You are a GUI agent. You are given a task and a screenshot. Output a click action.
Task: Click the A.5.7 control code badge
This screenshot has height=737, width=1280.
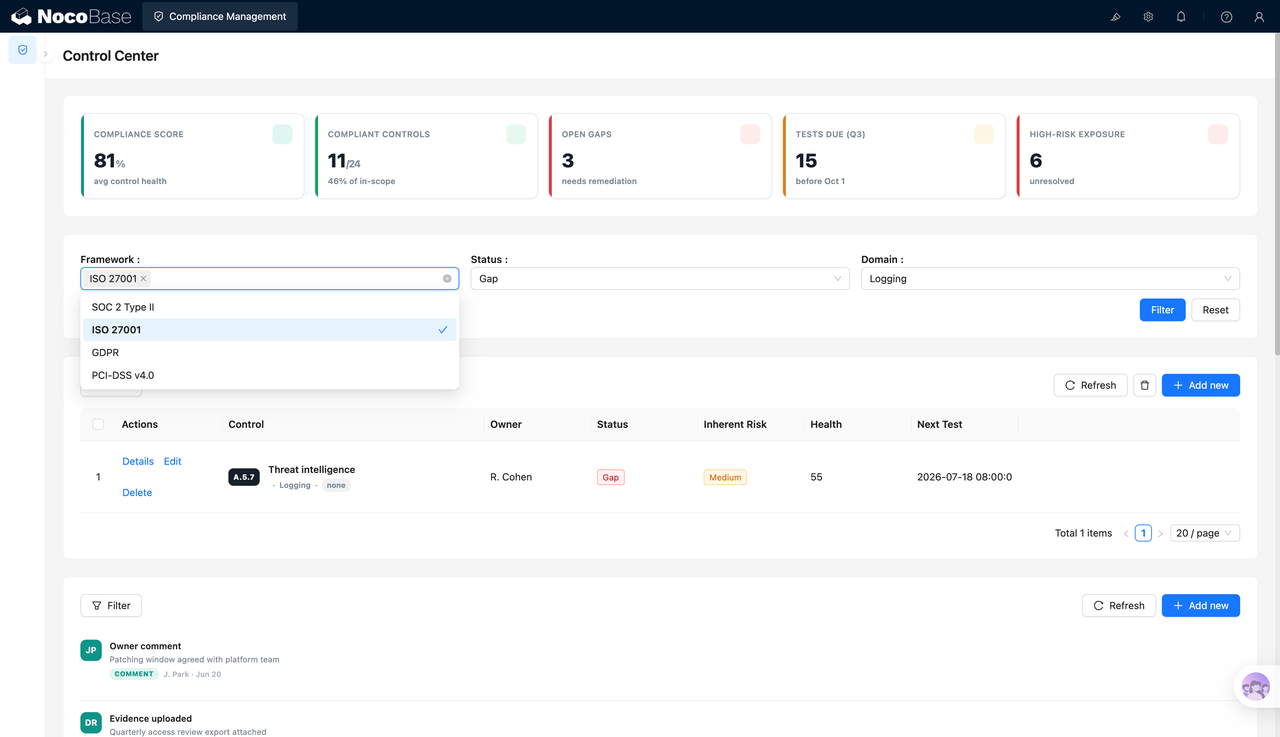tap(244, 478)
